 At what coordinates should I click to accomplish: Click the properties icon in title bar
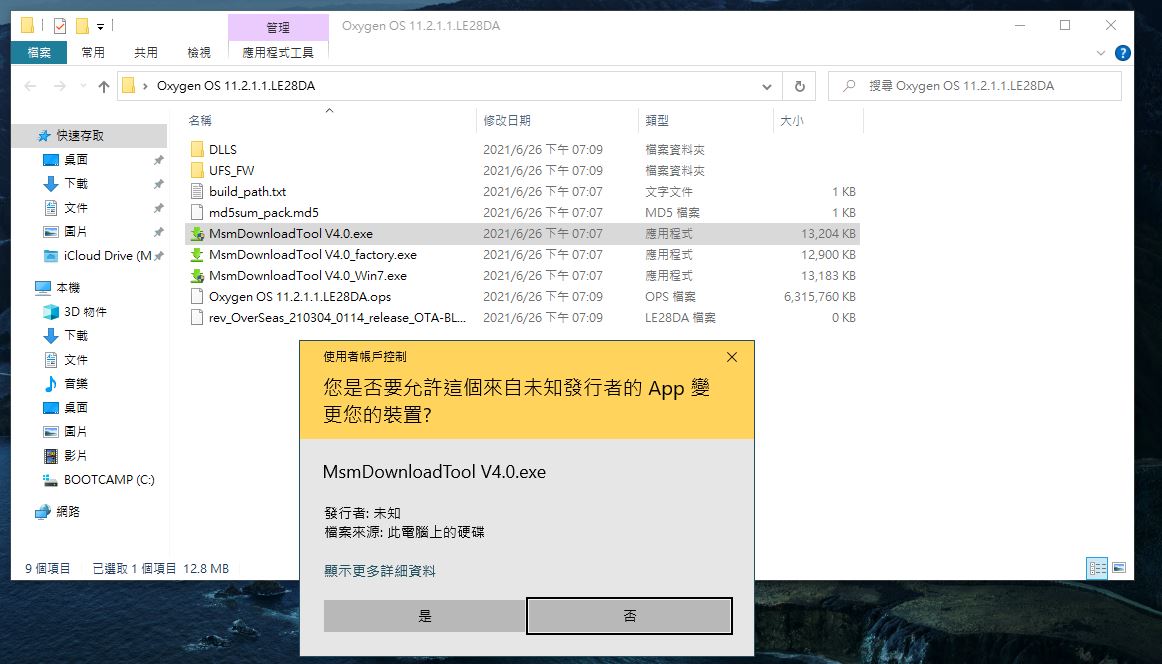point(60,26)
